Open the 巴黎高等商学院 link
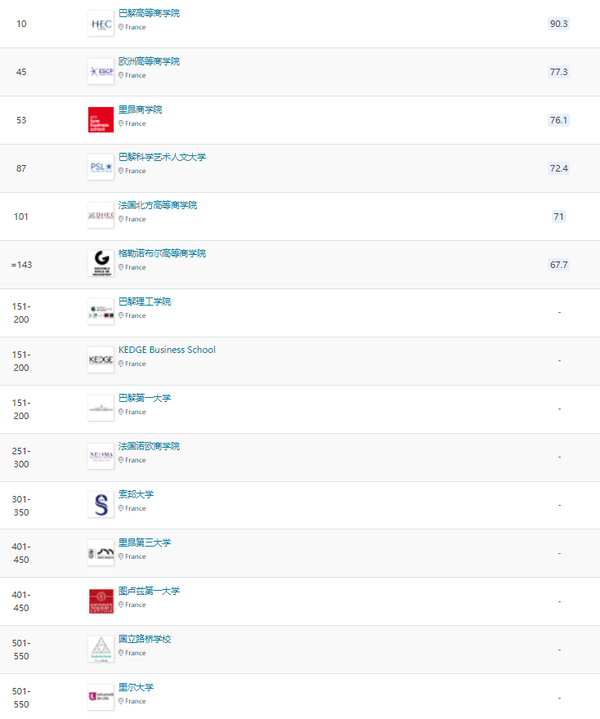This screenshot has height=719, width=600. [149, 13]
